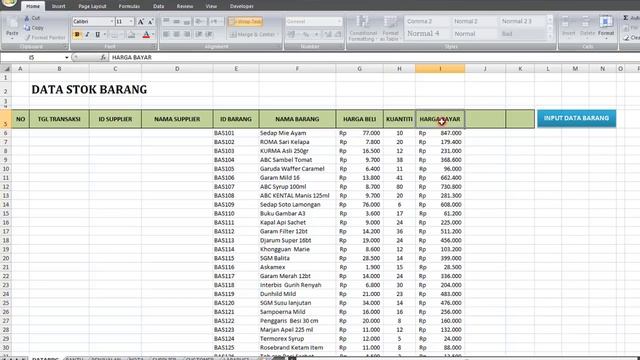Apply the Normal 4 cell style
Image resolution: width=640 pixels, height=360 pixels.
point(427,33)
